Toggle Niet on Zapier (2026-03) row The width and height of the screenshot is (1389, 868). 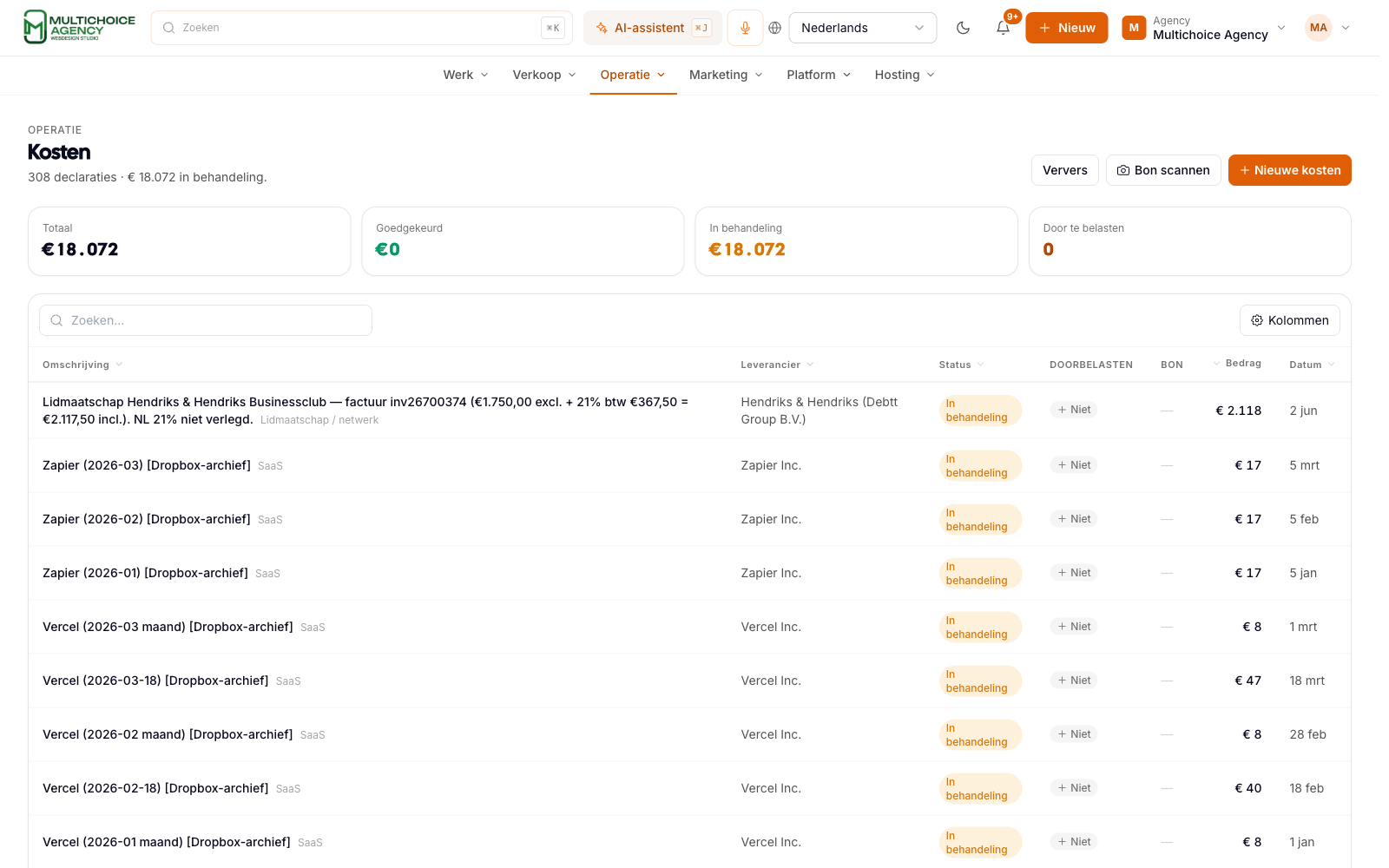(x=1074, y=465)
